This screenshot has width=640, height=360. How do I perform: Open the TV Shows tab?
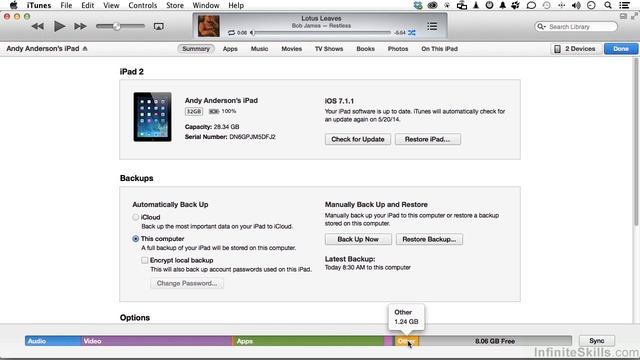[x=329, y=49]
